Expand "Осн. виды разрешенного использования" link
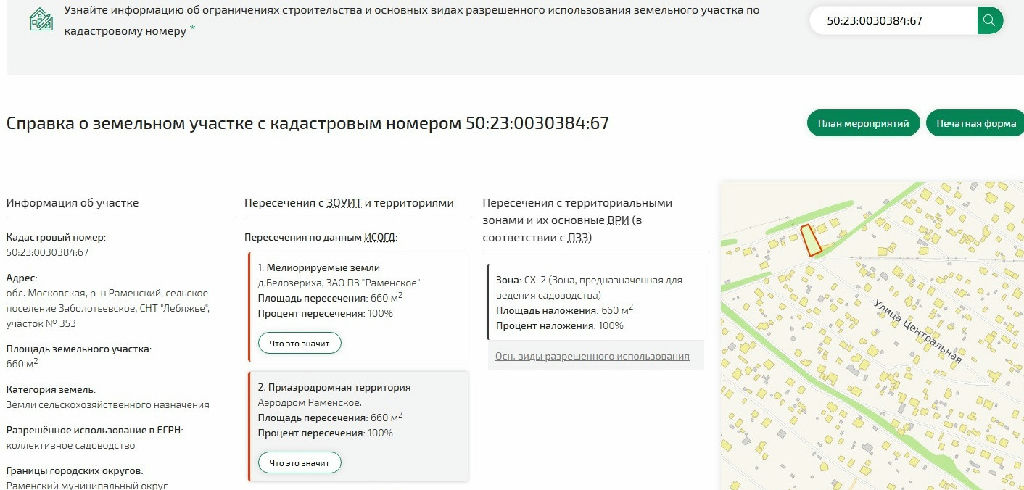Viewport: 1024px width, 490px height. pos(592,356)
